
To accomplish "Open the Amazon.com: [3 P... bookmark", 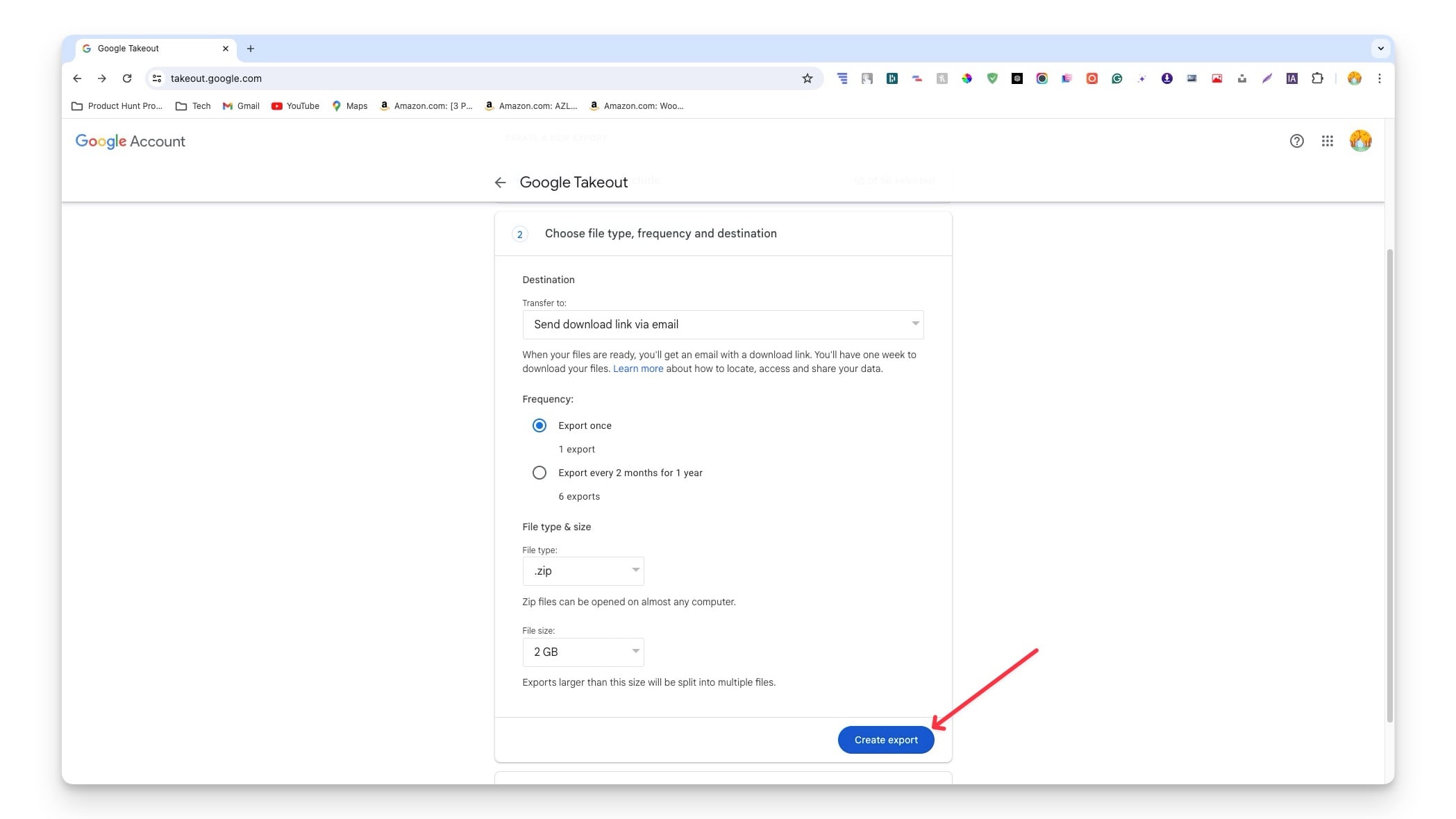I will click(x=426, y=106).
